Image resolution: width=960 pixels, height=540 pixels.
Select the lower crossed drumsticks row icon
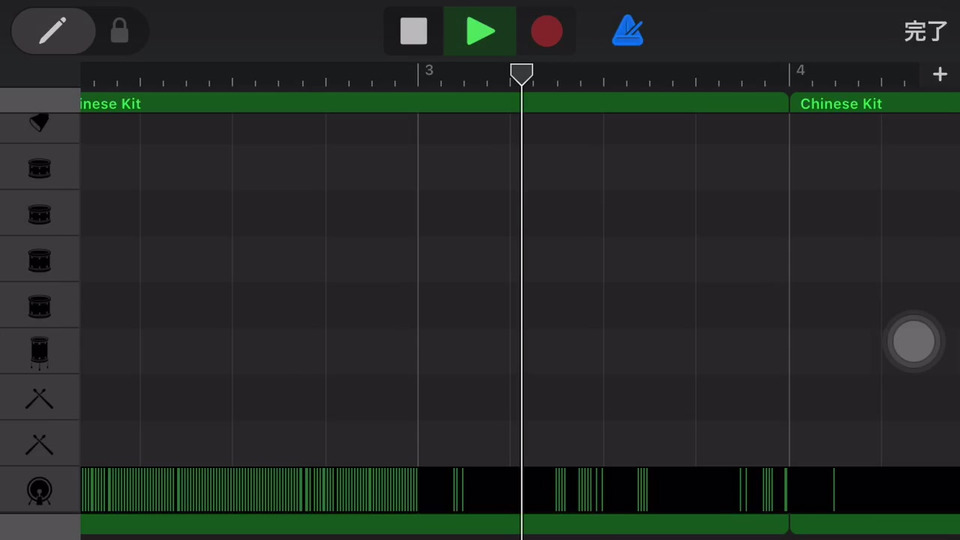click(40, 444)
